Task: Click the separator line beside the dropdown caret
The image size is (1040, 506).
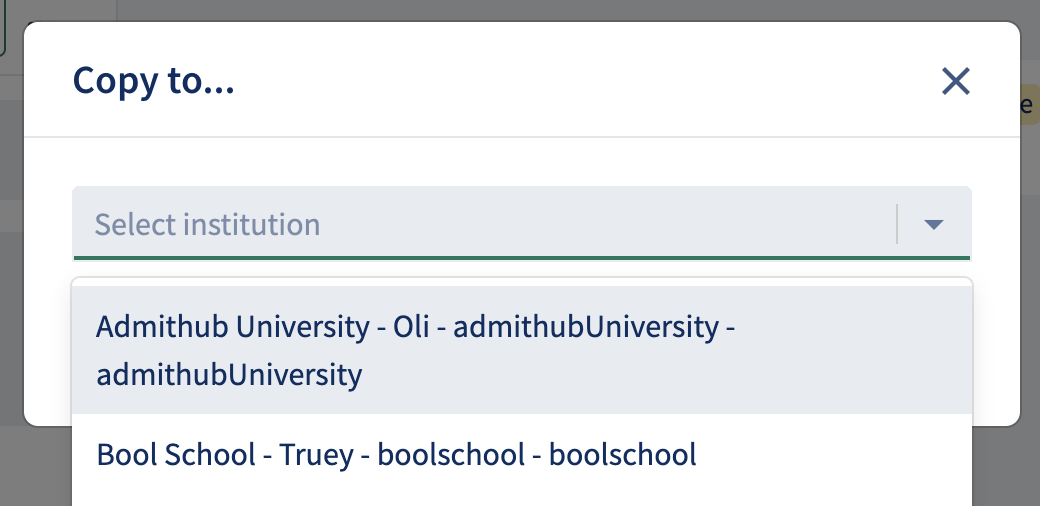Action: coord(897,224)
